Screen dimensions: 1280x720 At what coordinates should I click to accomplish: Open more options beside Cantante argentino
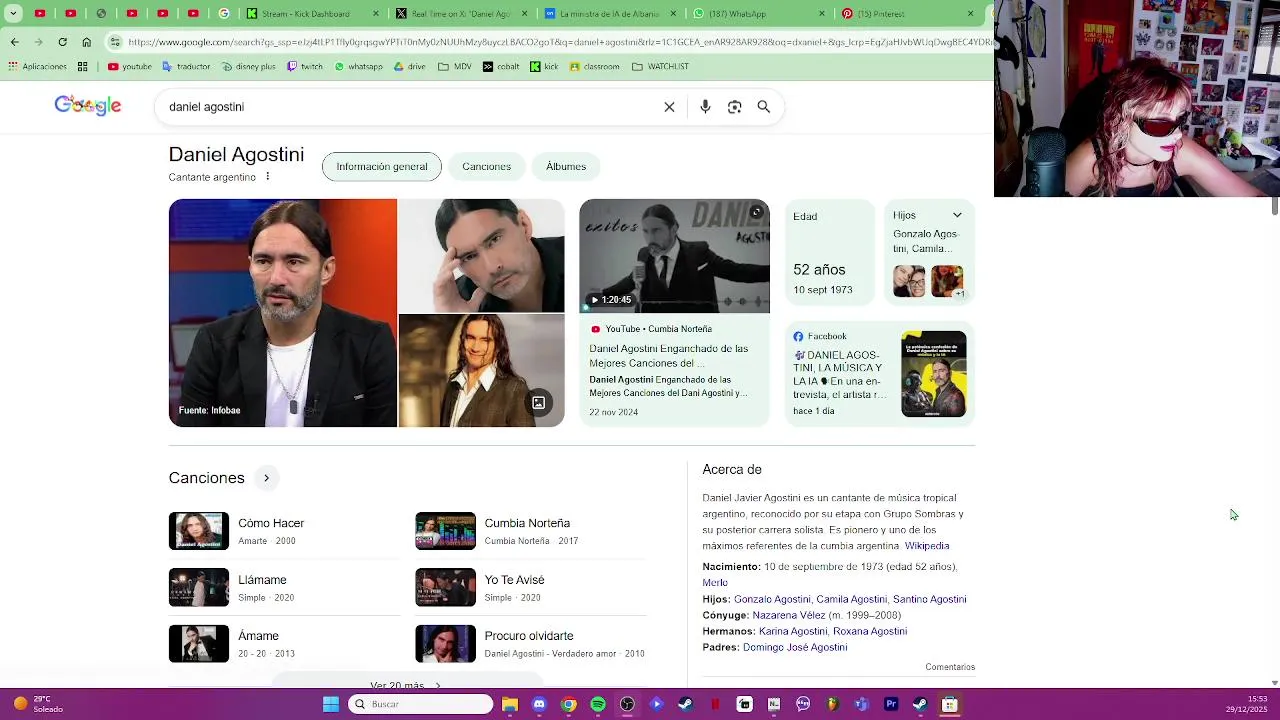267,177
